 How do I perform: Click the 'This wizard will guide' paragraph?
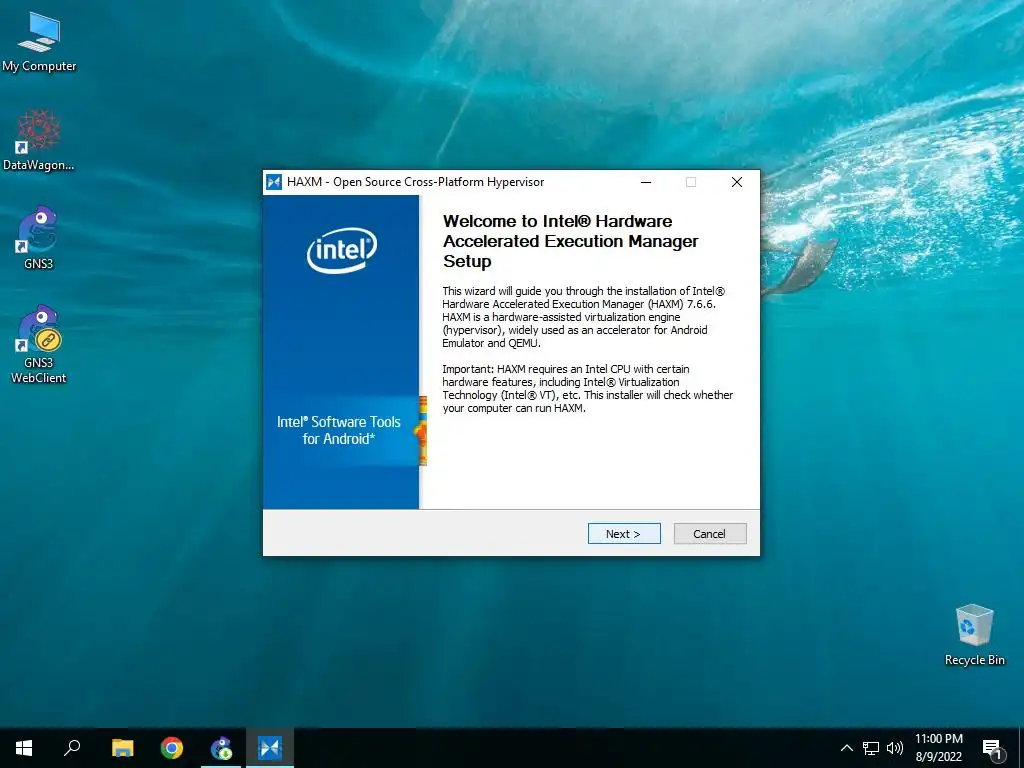pyautogui.click(x=584, y=317)
